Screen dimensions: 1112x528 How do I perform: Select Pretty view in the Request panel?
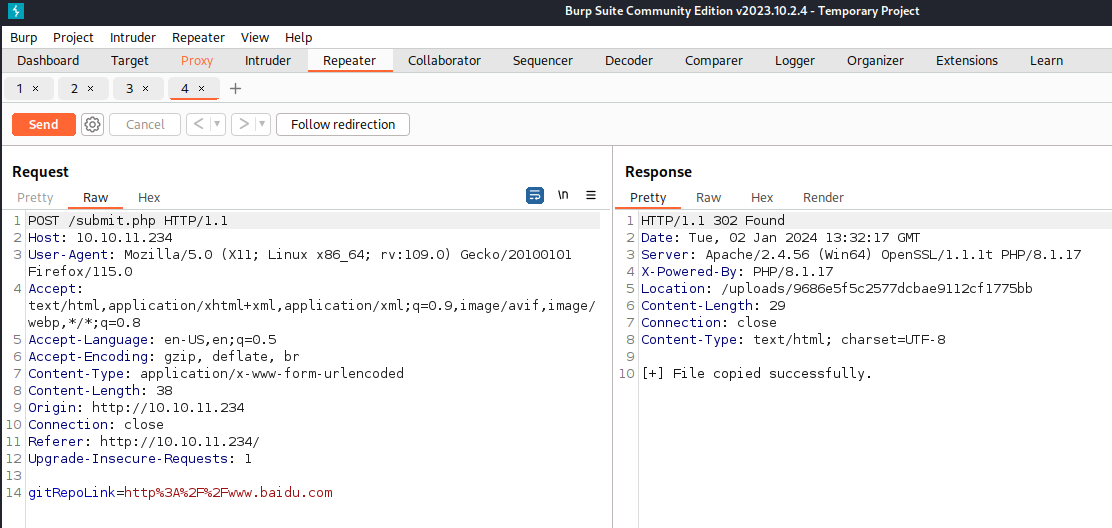35,198
